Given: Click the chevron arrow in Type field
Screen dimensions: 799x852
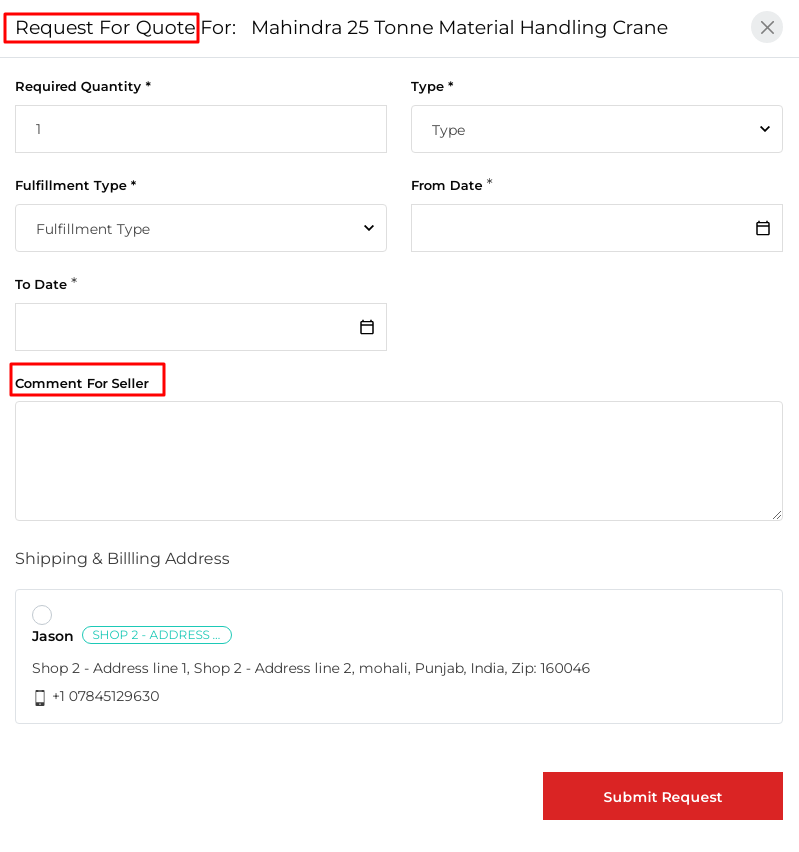Looking at the screenshot, I should pos(765,129).
